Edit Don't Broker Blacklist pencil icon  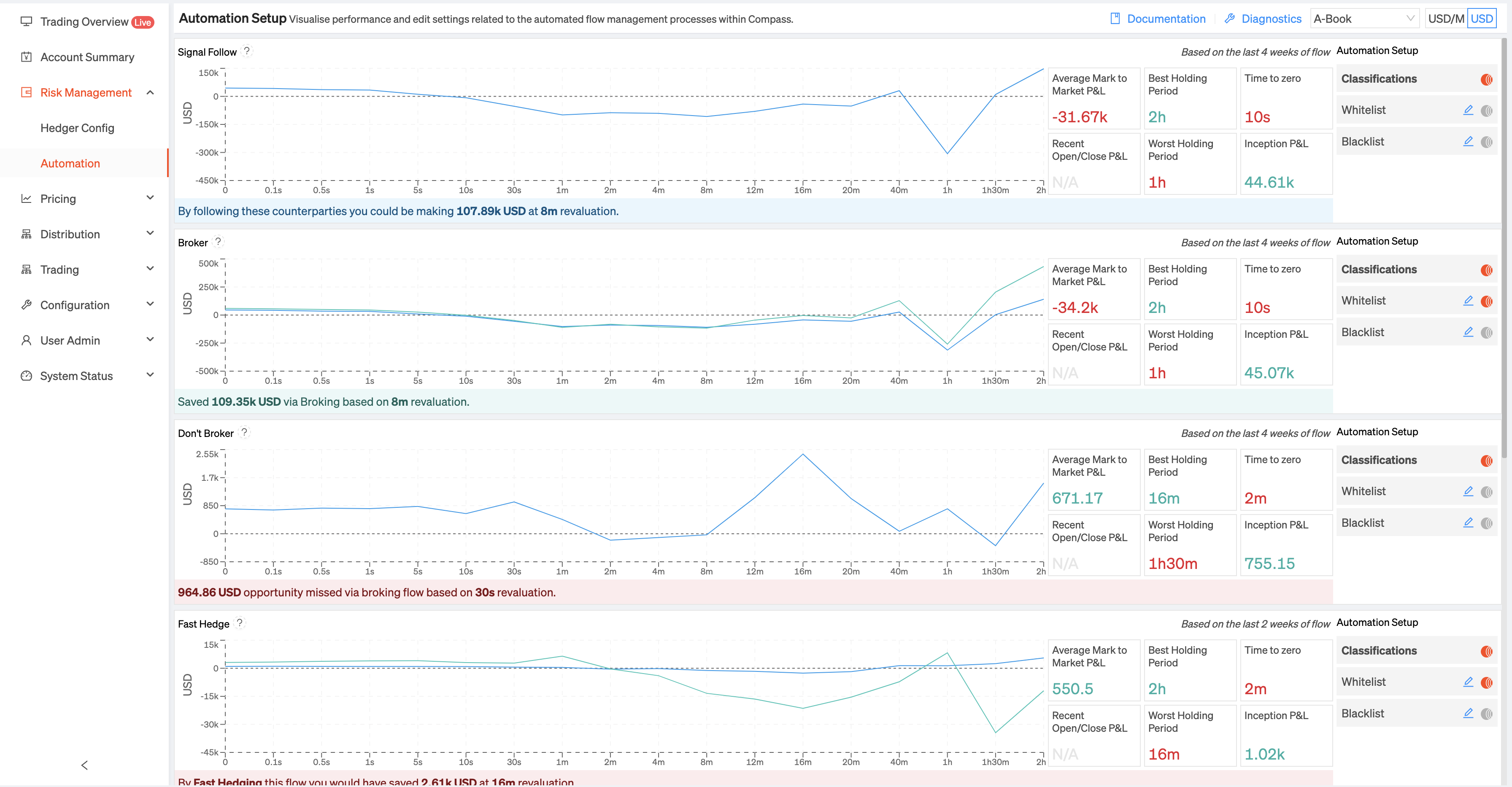tap(1468, 523)
